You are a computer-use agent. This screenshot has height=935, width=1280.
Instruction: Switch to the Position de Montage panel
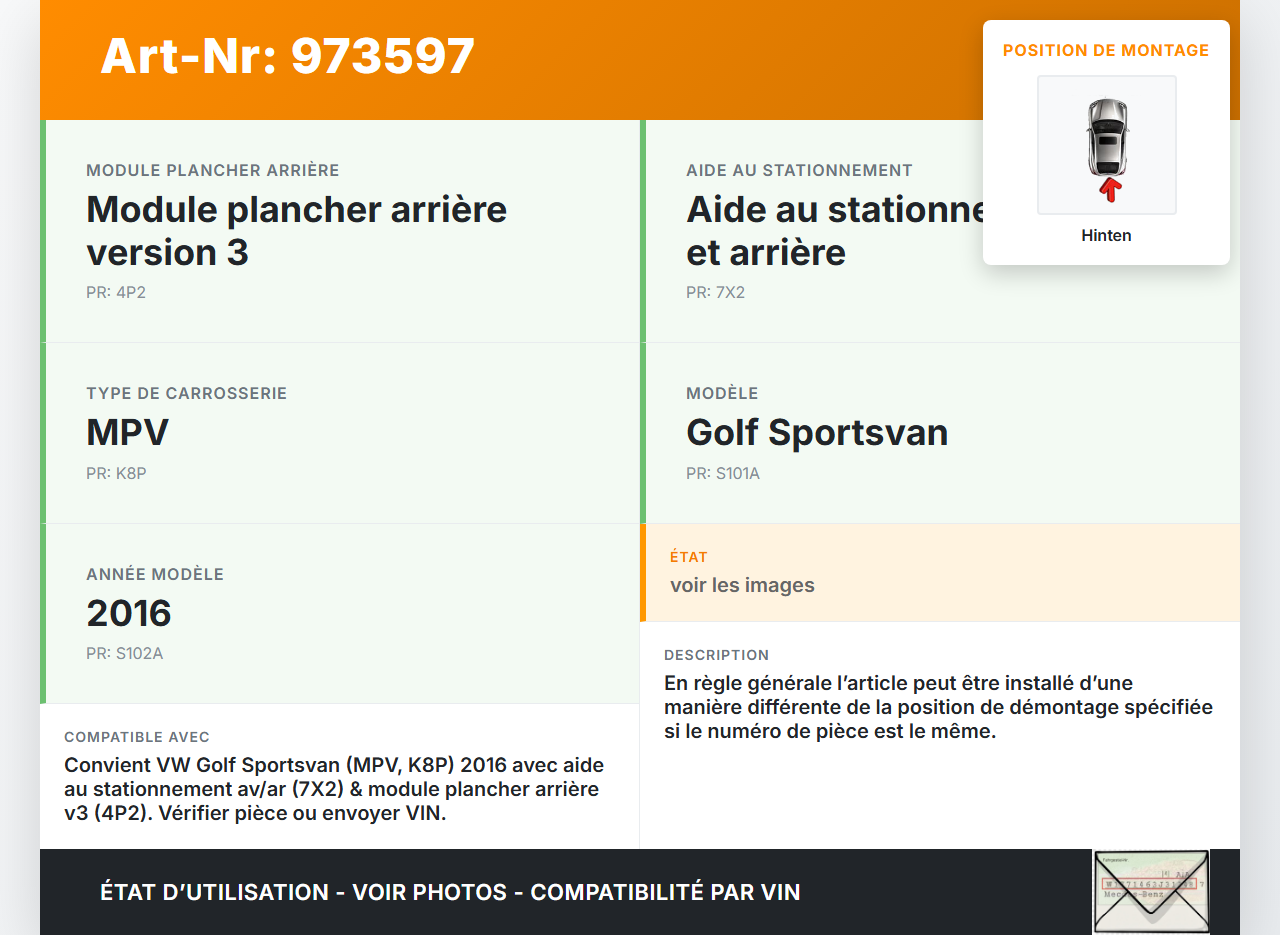point(1106,50)
